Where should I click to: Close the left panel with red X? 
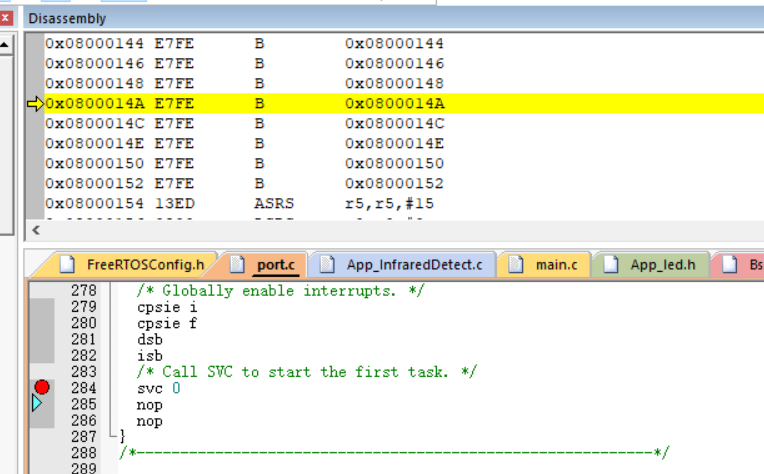point(5,19)
